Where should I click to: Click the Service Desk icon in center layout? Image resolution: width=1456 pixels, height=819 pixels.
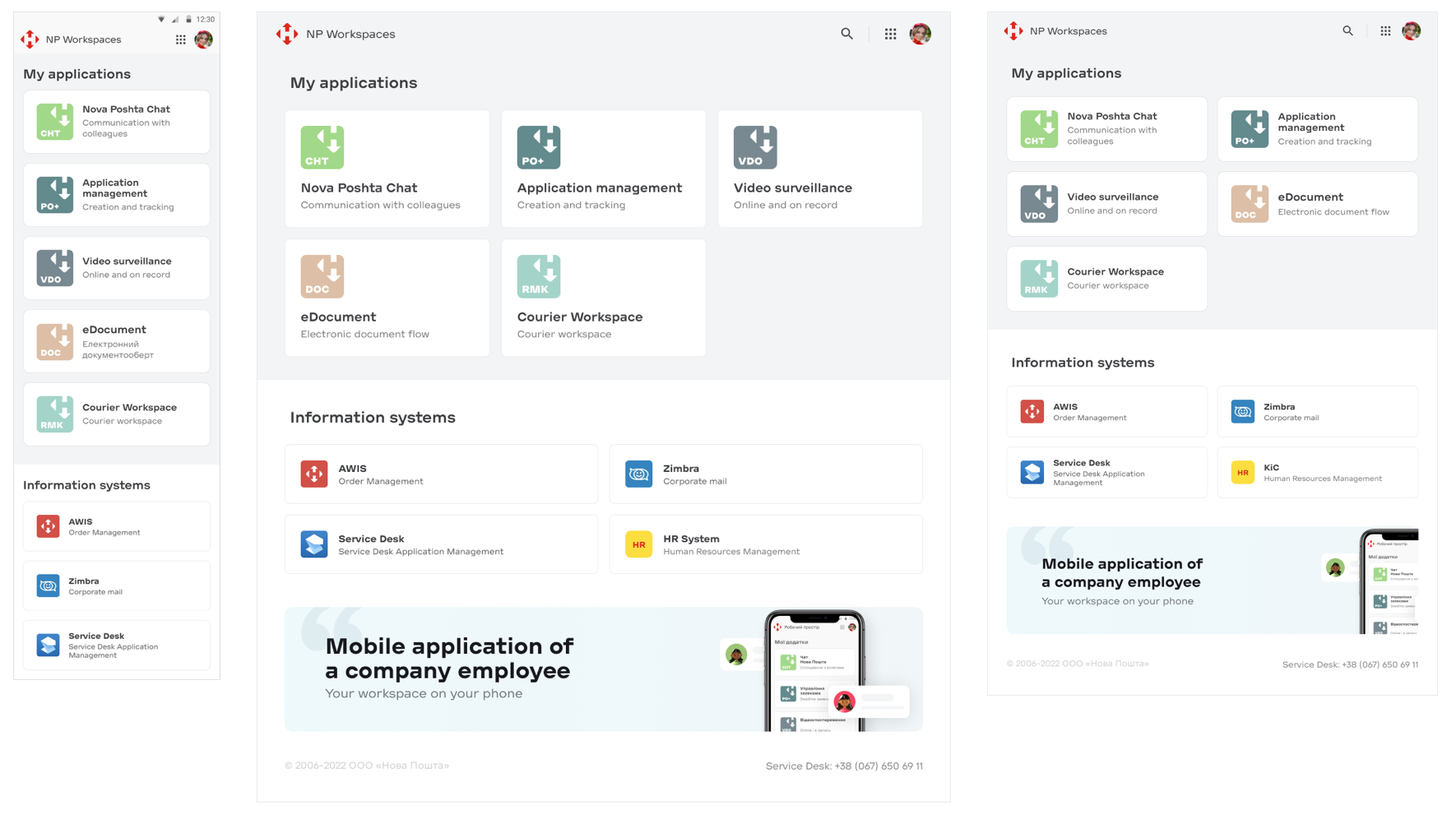click(314, 544)
